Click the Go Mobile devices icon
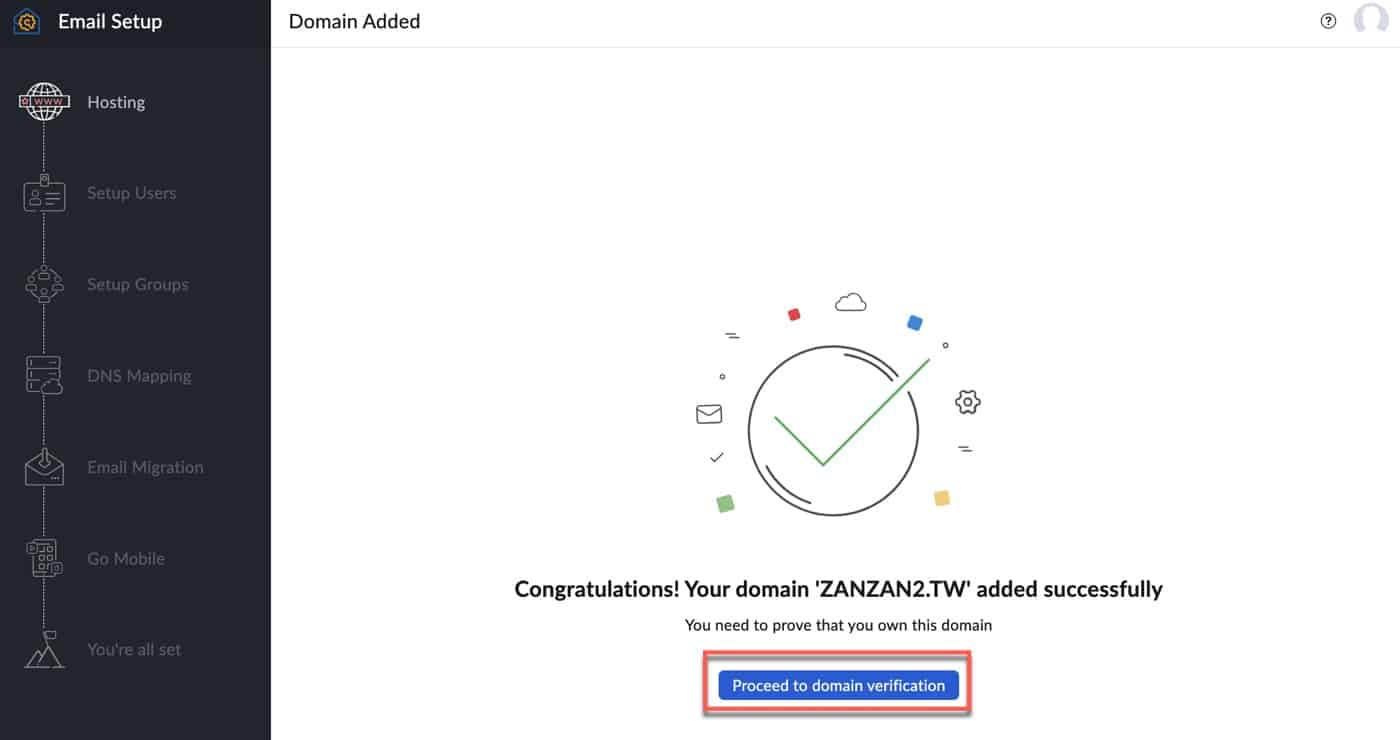Screen dimensions: 1400x740 coord(44,558)
